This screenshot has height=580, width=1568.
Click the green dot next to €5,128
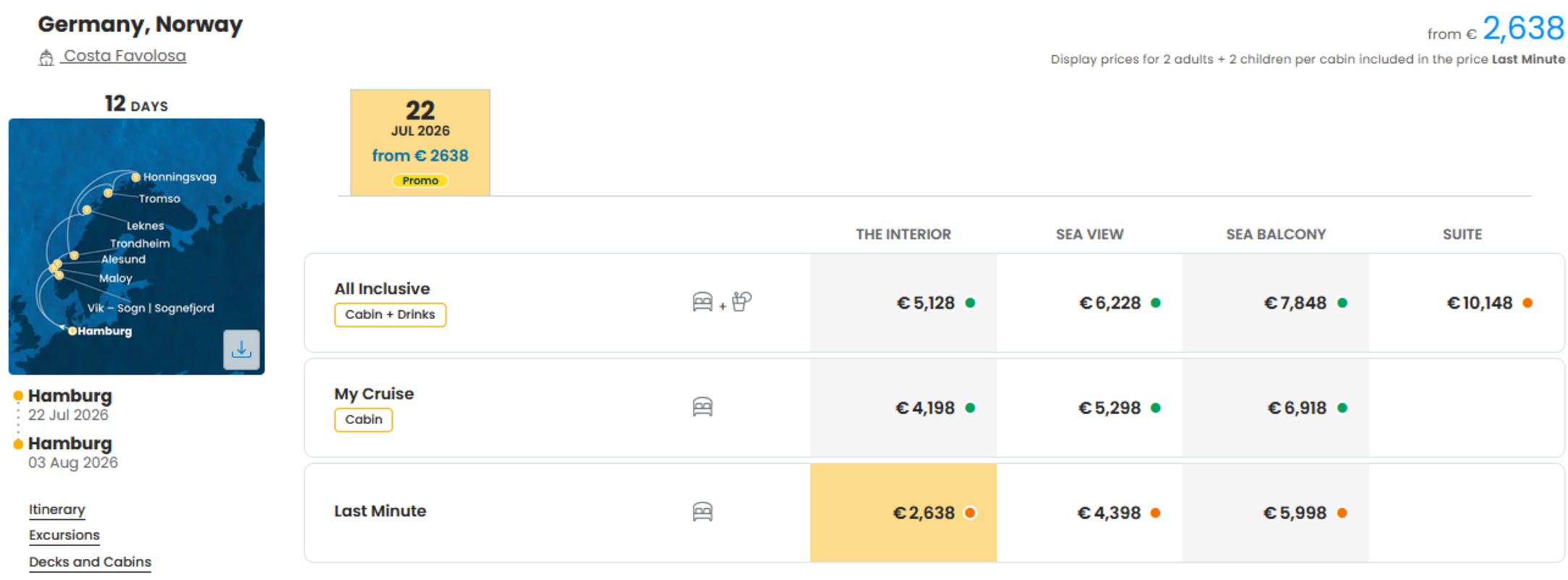coord(970,303)
